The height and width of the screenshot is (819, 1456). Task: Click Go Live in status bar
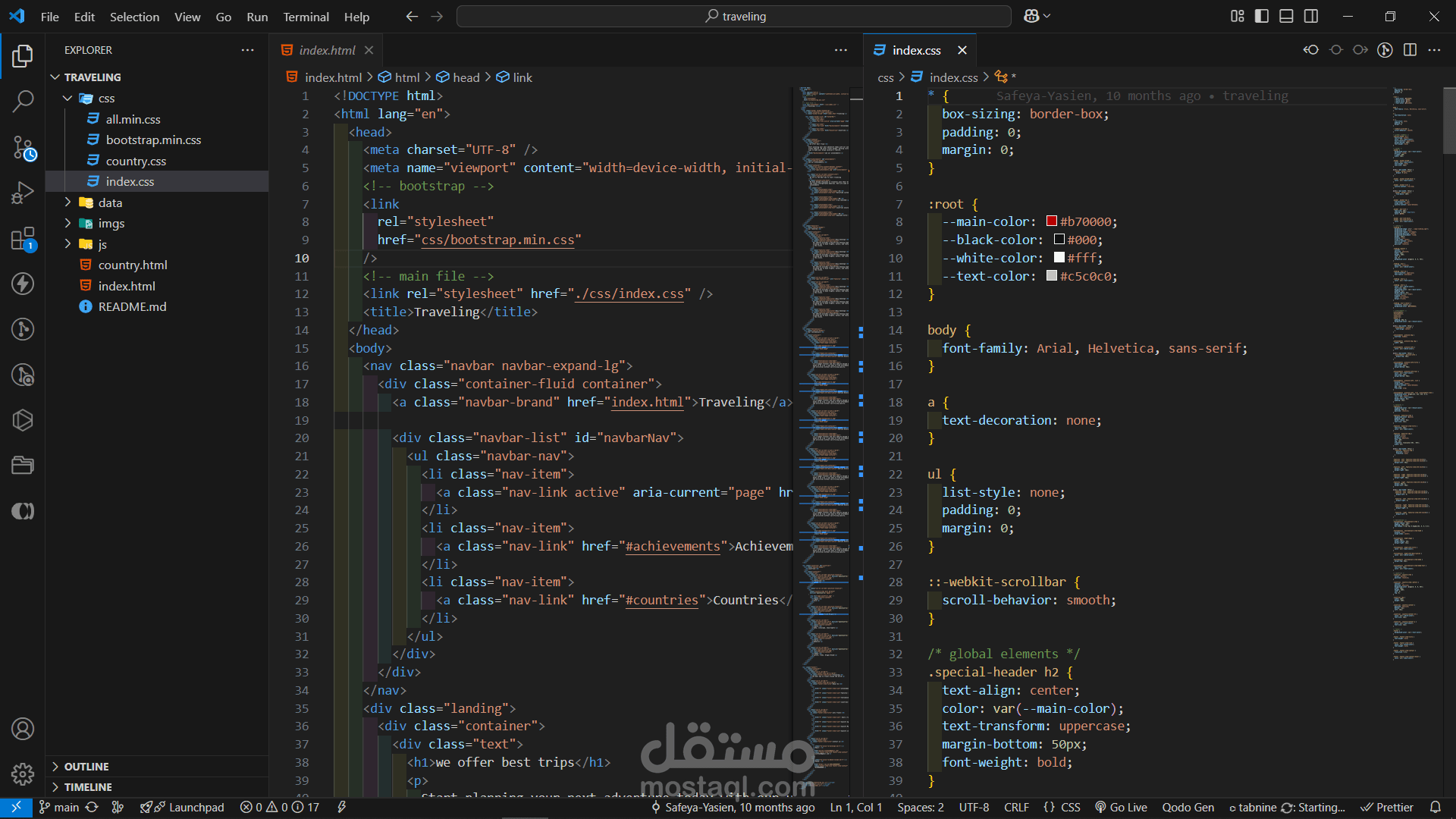pyautogui.click(x=1121, y=807)
